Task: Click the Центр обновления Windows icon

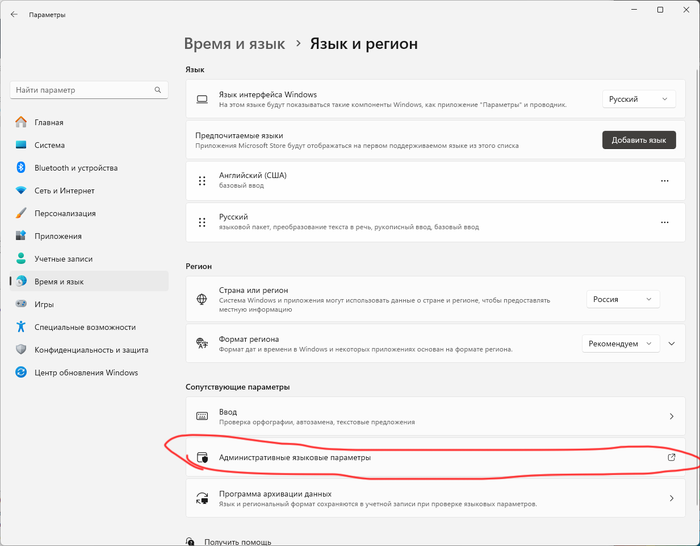Action: [x=21, y=372]
